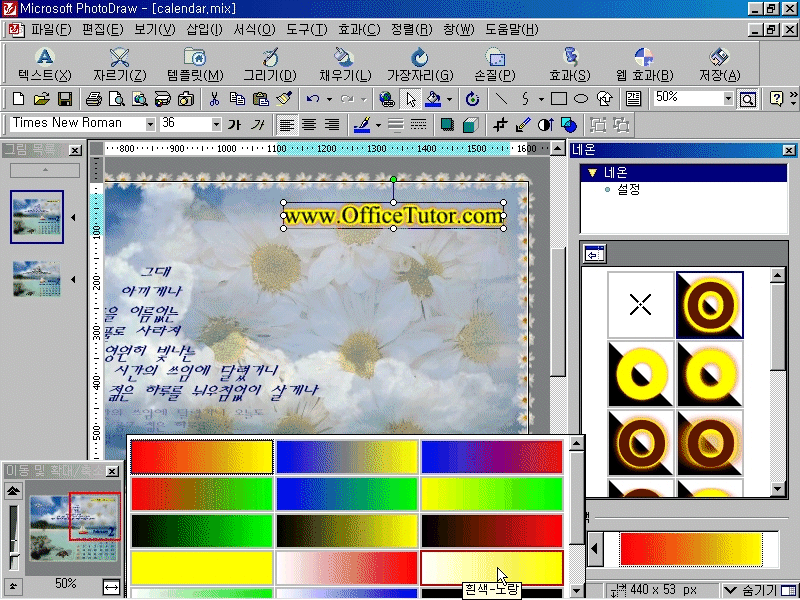The image size is (800, 600).
Task: Click the Paste clipboard icon
Action: (x=260, y=98)
